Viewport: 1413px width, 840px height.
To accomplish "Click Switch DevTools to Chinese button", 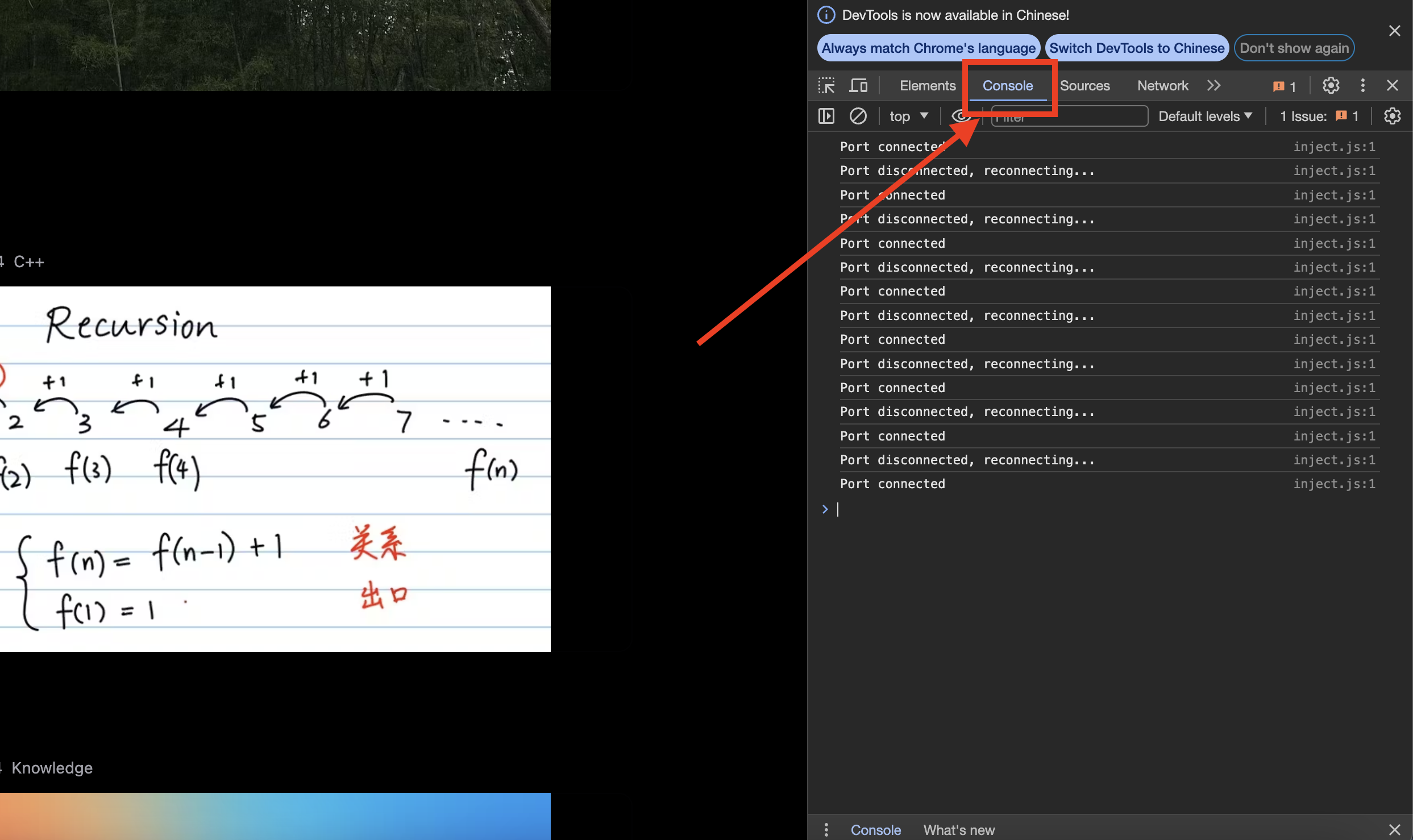I will [1137, 48].
